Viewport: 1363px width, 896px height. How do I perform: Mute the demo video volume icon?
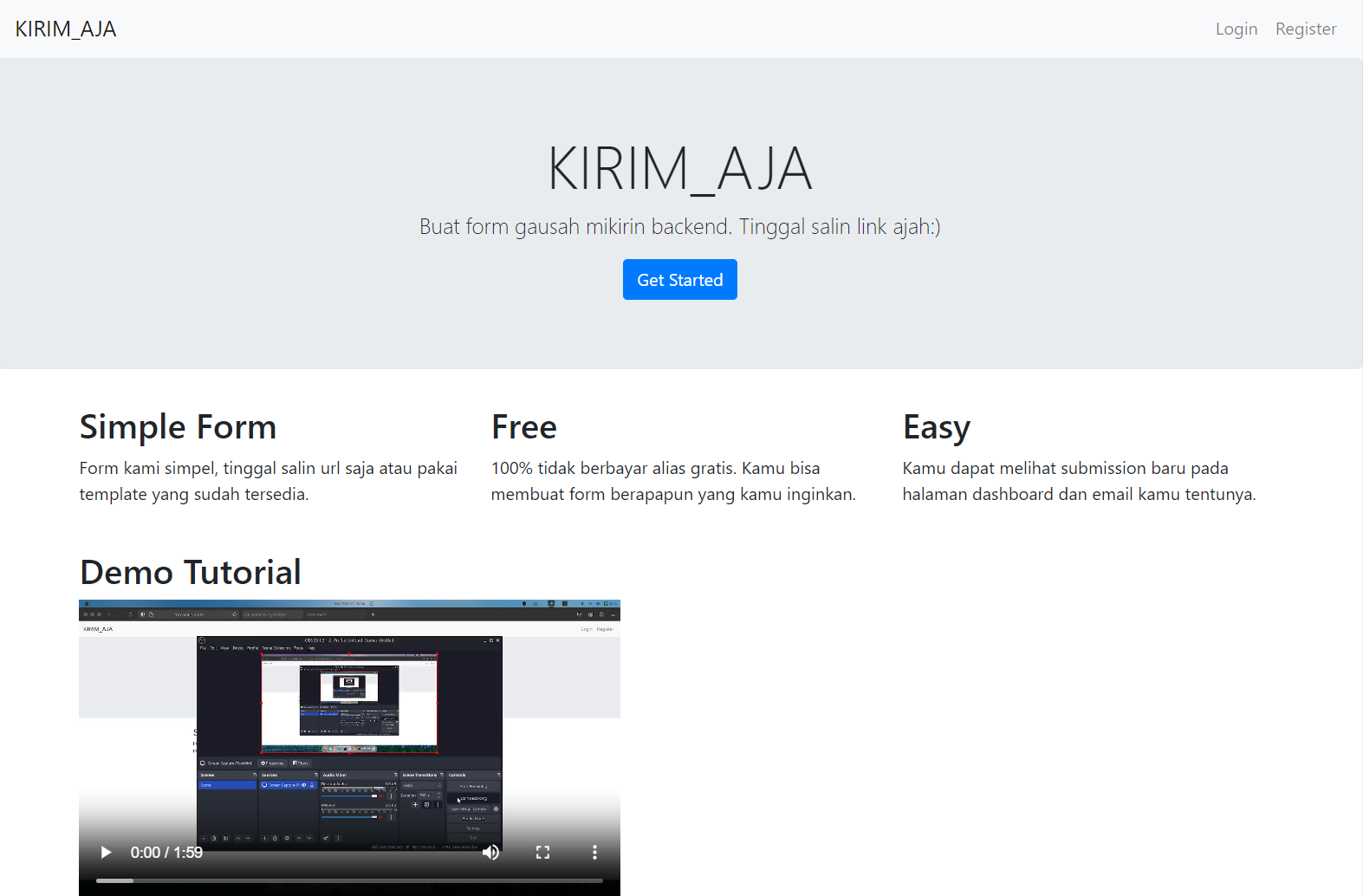[x=490, y=852]
